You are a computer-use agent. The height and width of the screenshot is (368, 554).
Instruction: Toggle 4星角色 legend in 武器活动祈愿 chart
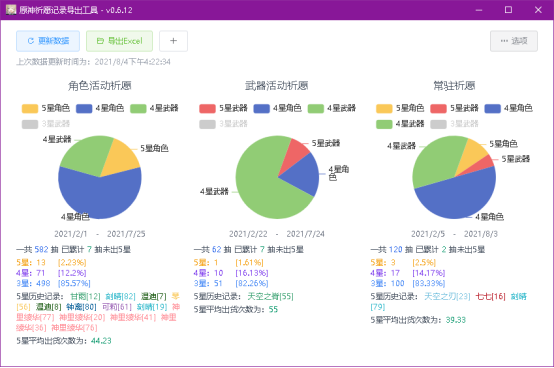277,108
